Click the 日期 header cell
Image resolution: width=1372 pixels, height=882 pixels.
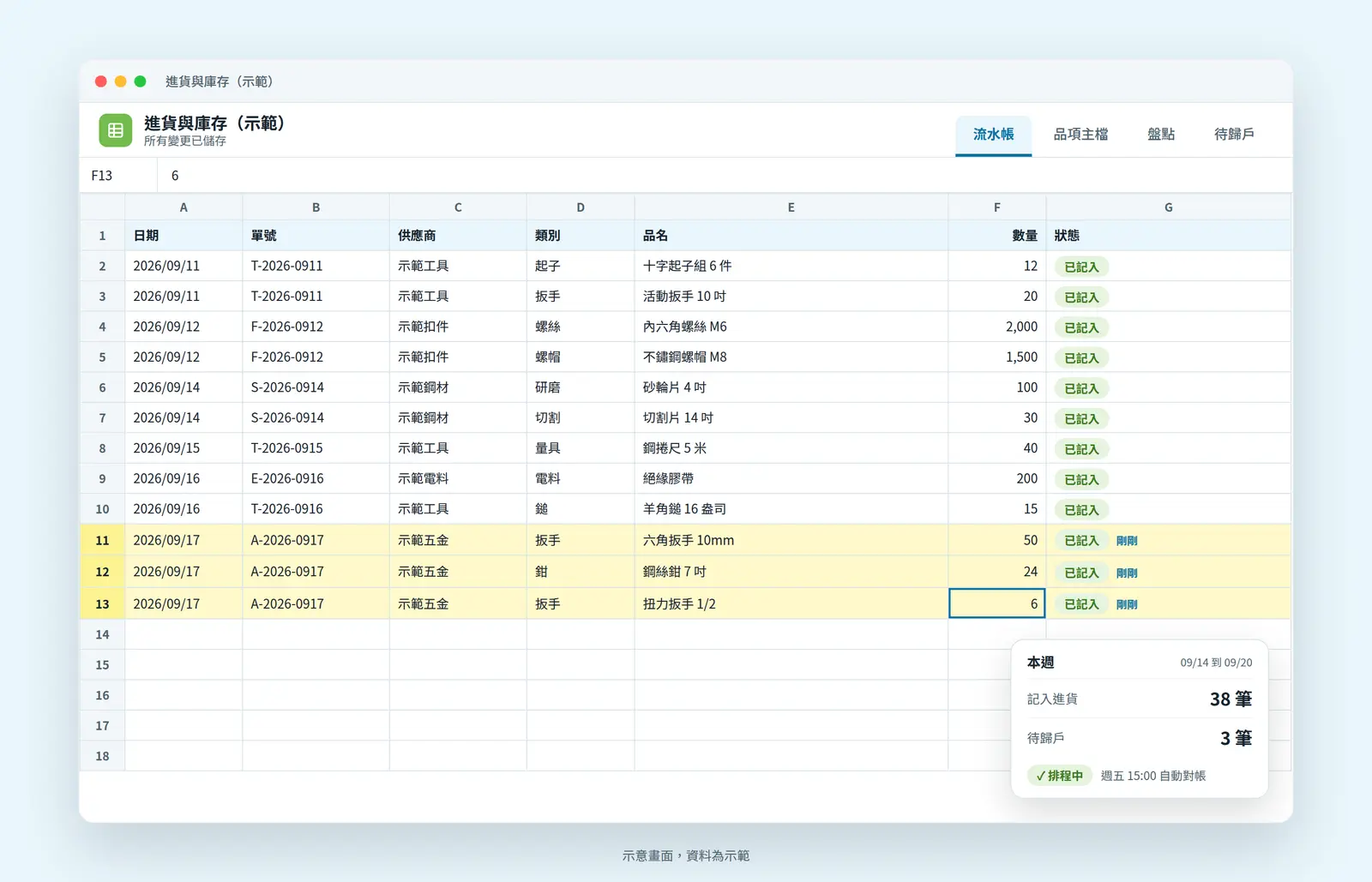coord(184,235)
